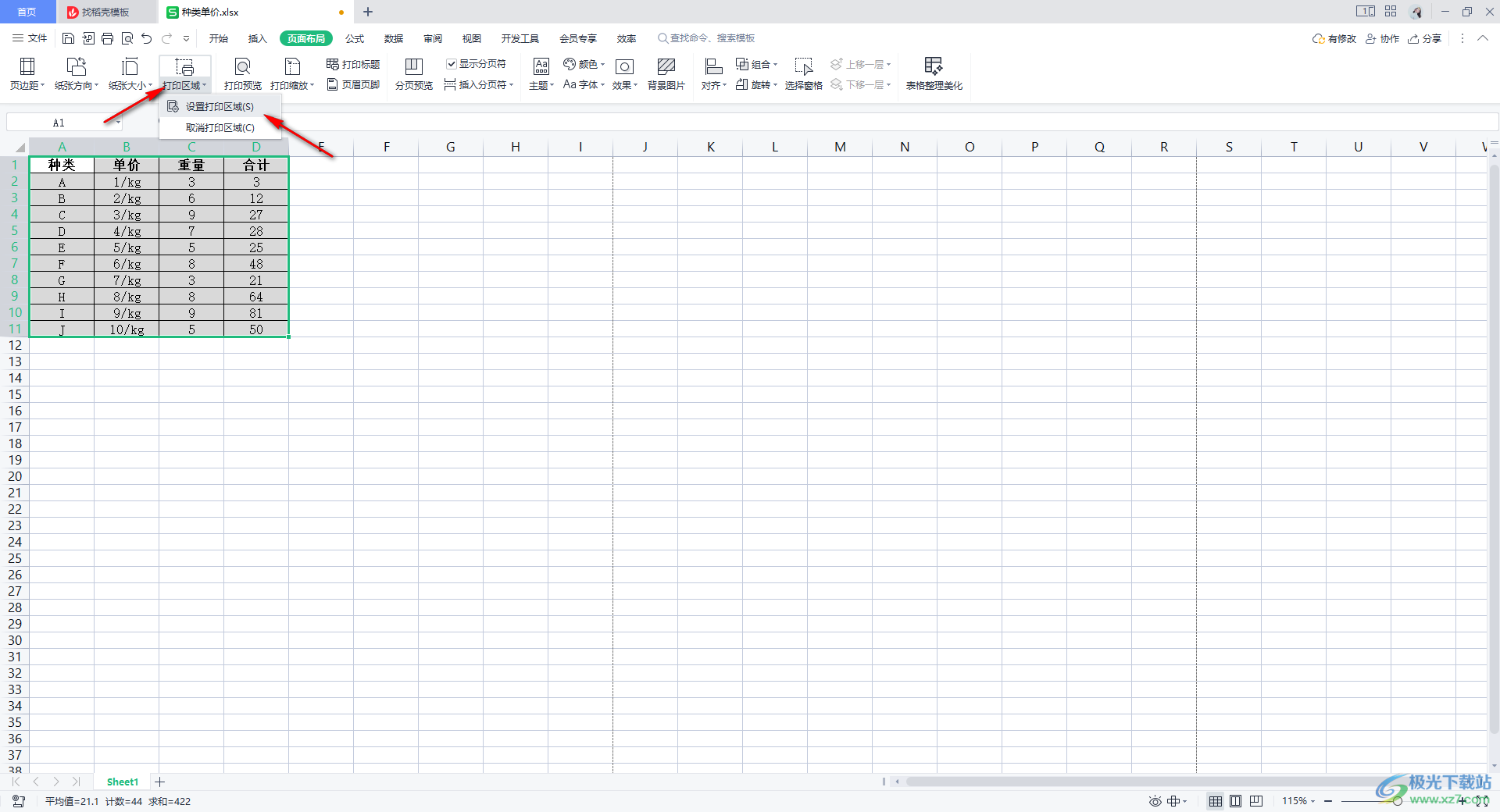Click the 背景图片 background picture tool

point(666,74)
